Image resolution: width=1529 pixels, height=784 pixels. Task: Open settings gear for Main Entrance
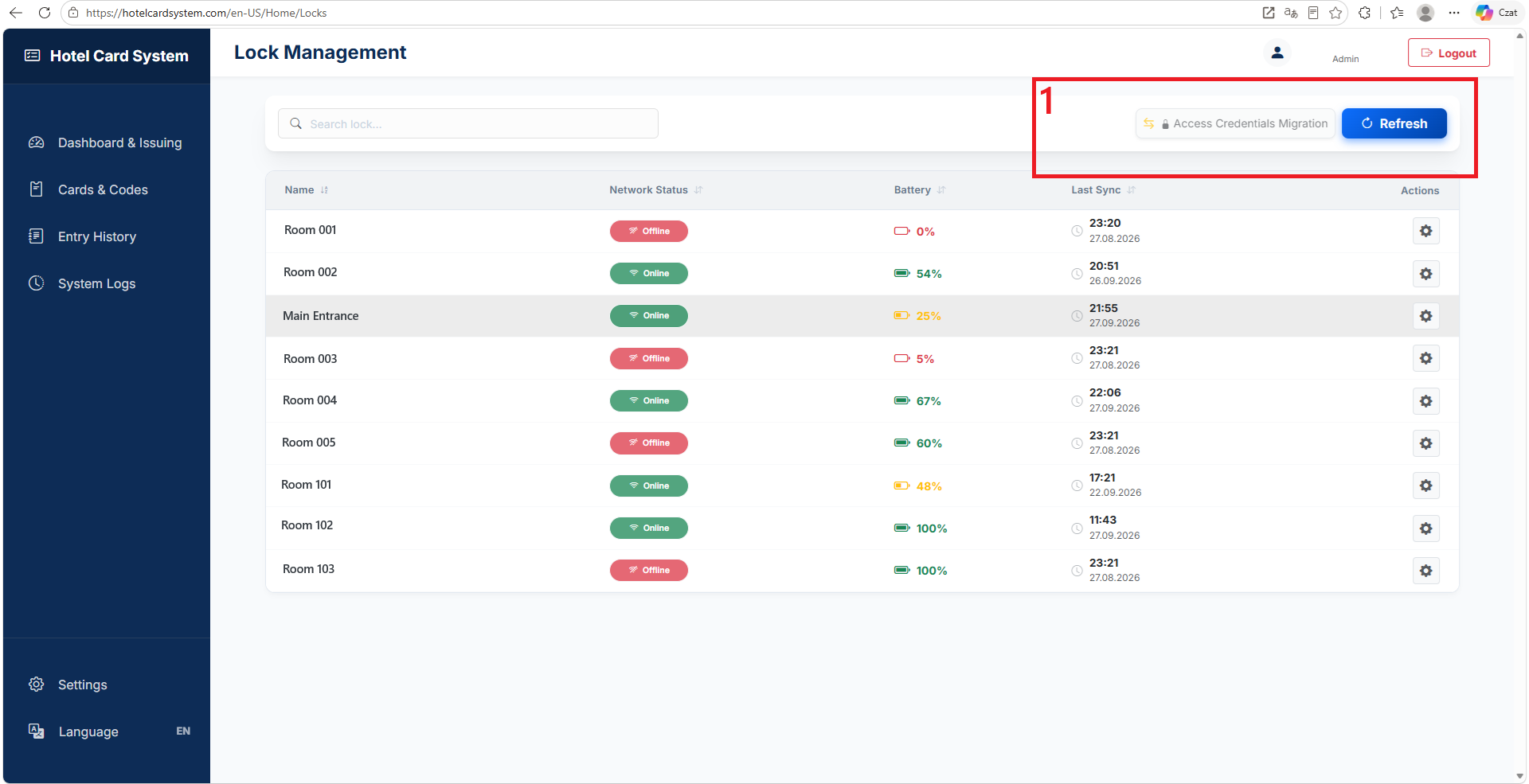tap(1425, 316)
